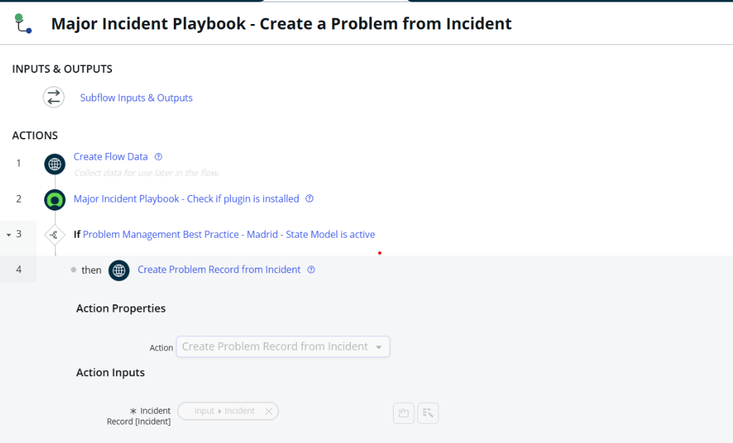Open the Subflow Inputs & Outputs link

point(136,98)
